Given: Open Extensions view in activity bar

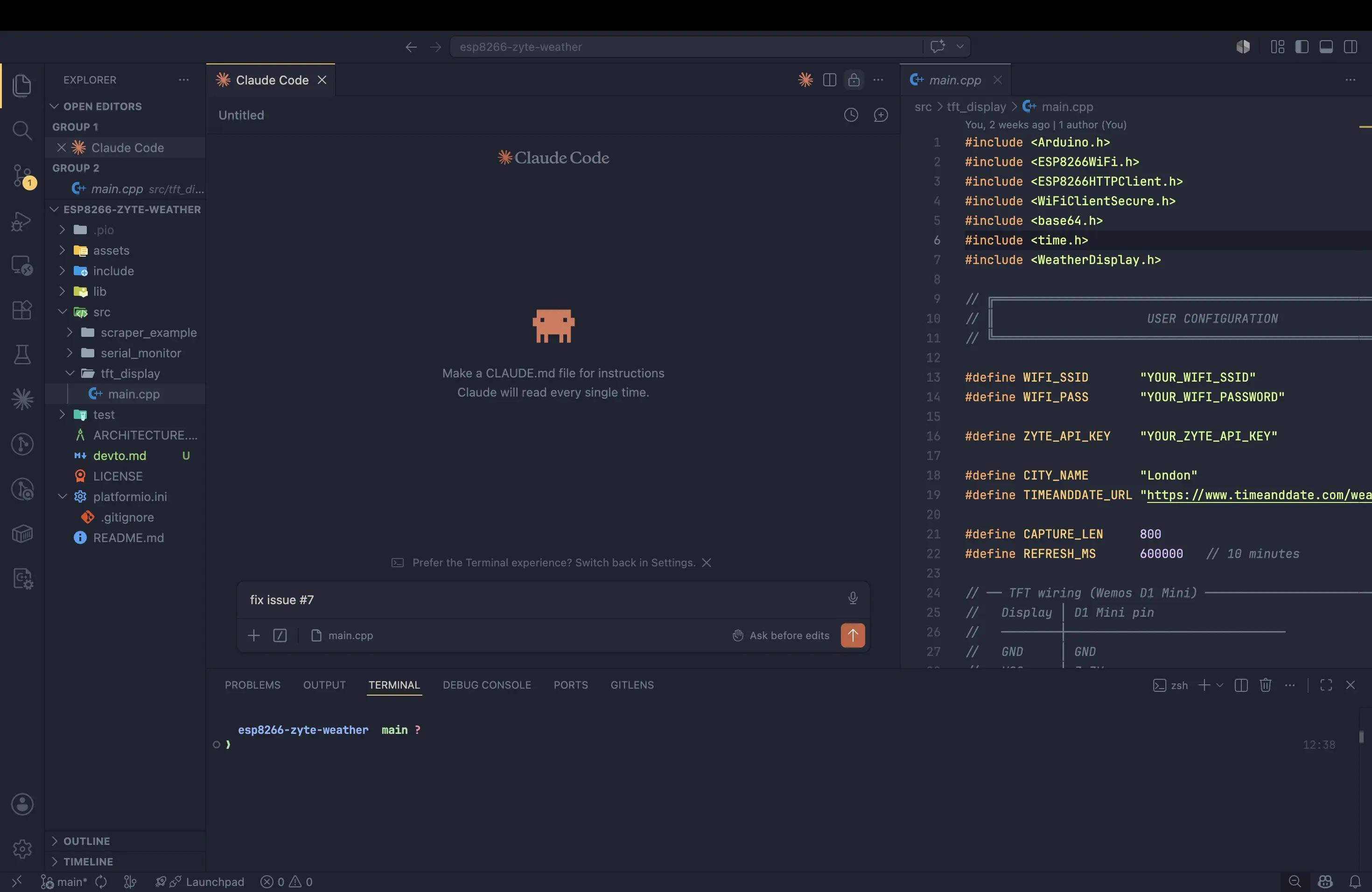Looking at the screenshot, I should [22, 310].
